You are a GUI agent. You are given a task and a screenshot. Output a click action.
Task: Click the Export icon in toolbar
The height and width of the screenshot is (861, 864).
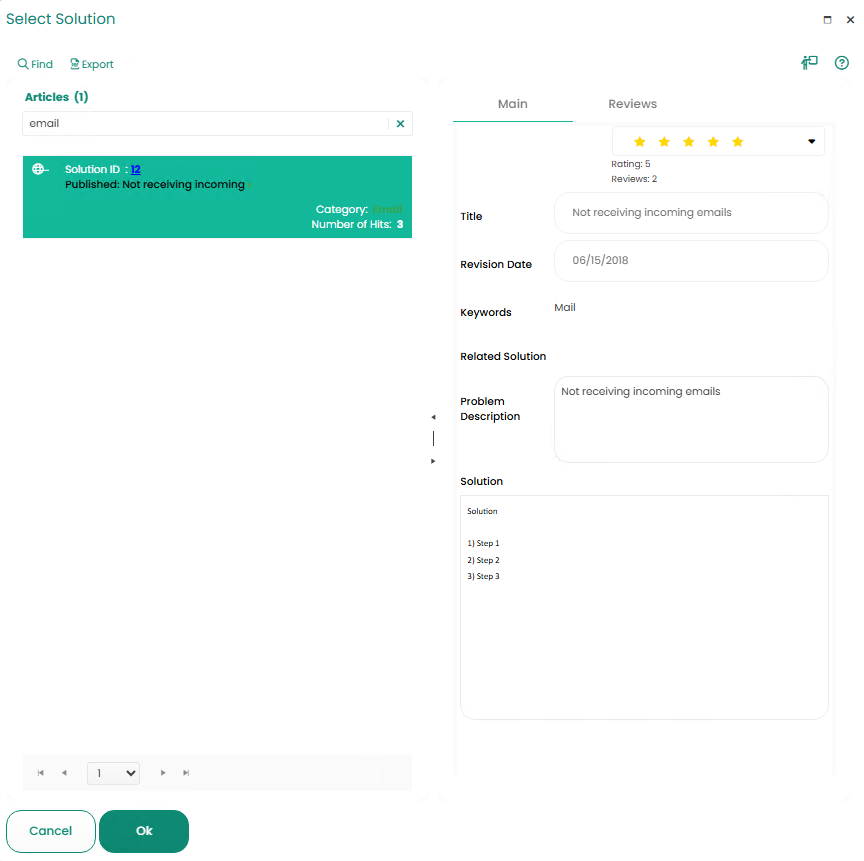(74, 64)
